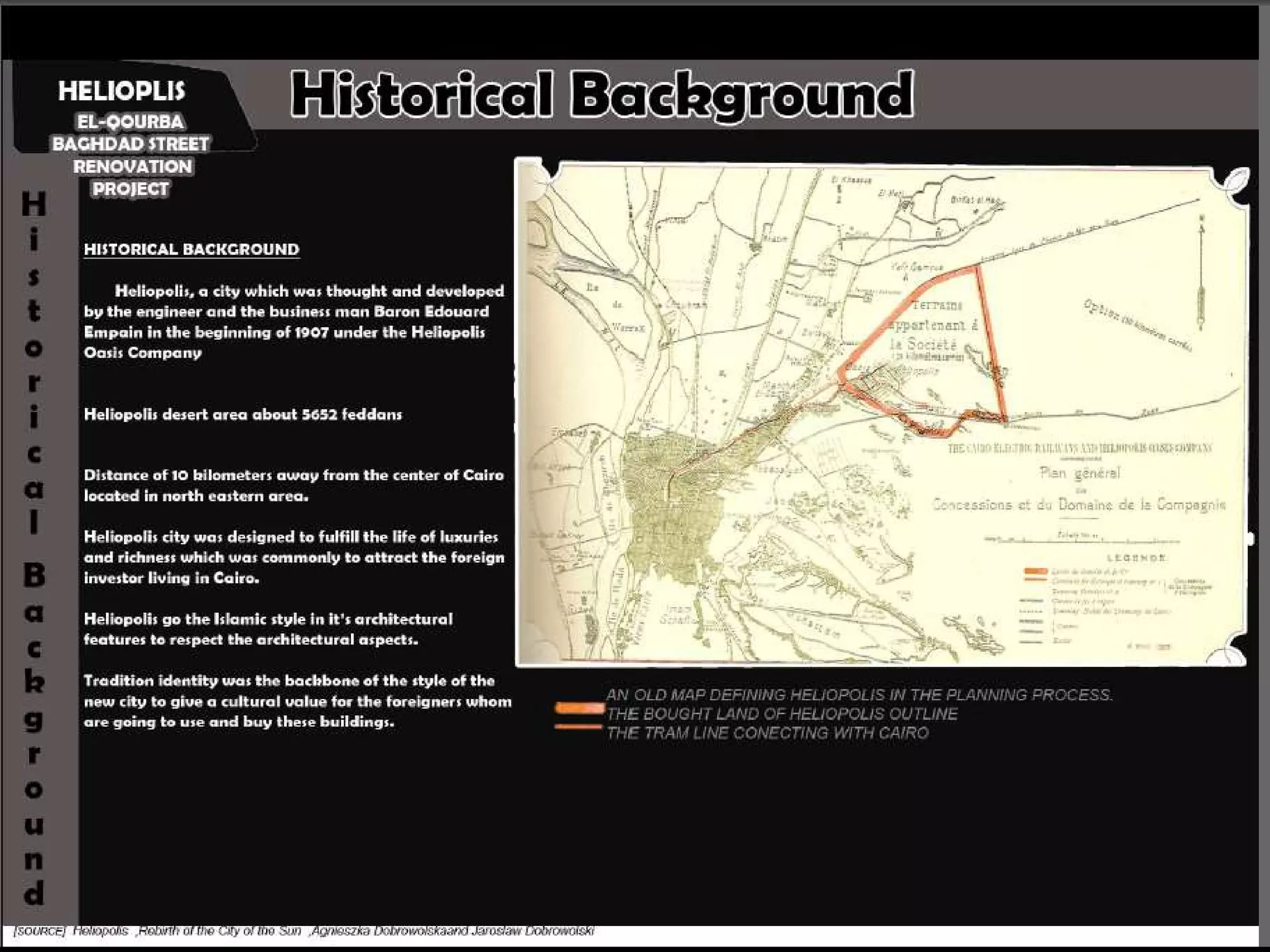Click the 'HELIOPLIS' header label

122,91
